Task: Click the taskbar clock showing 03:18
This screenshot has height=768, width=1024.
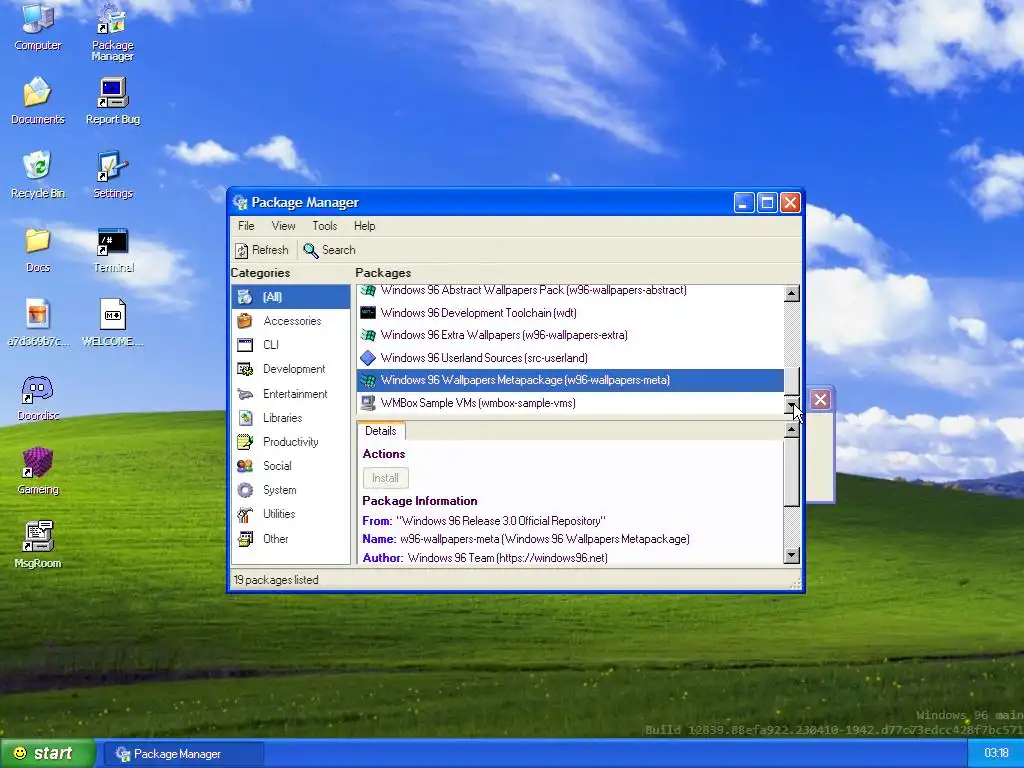Action: click(996, 754)
